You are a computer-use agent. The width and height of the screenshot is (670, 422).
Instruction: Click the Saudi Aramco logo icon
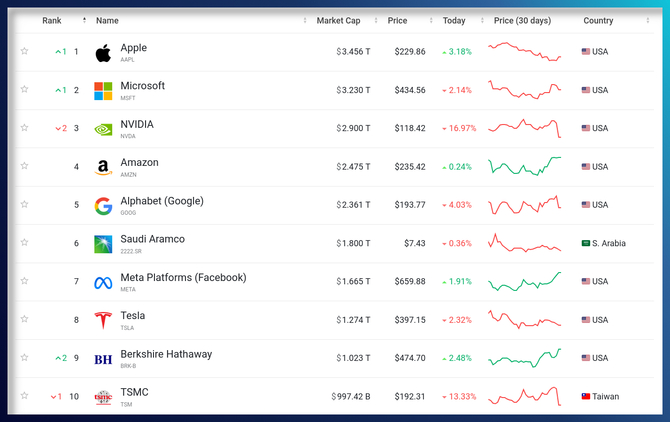tap(103, 244)
